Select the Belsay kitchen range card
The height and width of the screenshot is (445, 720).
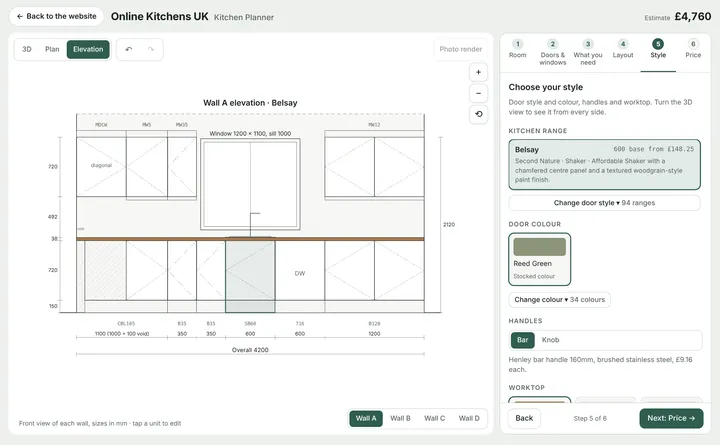tap(604, 164)
